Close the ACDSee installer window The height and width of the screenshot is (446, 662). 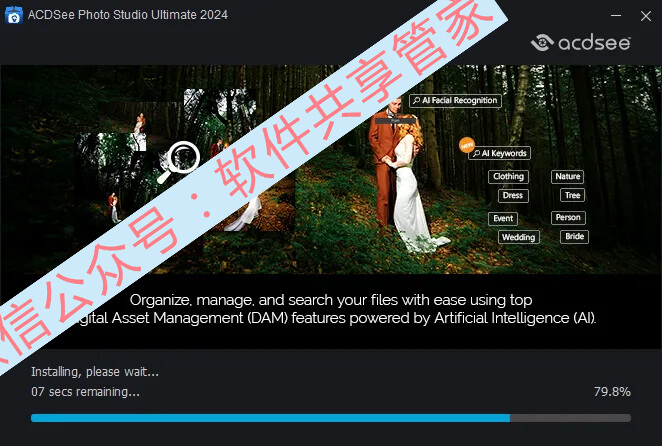click(646, 16)
